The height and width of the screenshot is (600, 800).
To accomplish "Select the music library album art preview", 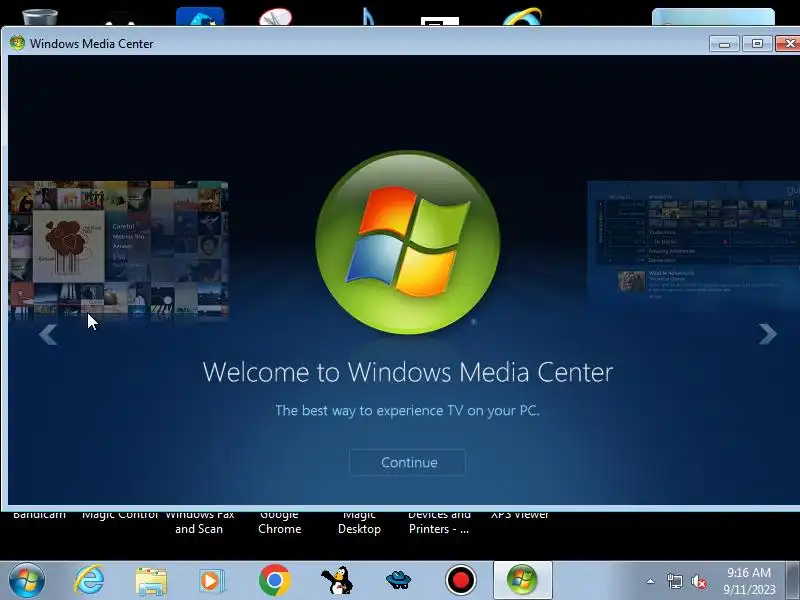I will pos(118,250).
